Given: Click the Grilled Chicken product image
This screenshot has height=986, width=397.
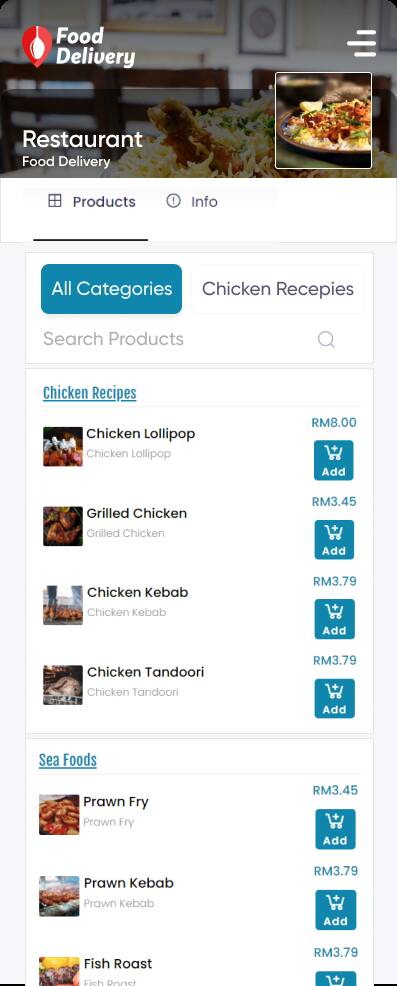Looking at the screenshot, I should pyautogui.click(x=63, y=526).
